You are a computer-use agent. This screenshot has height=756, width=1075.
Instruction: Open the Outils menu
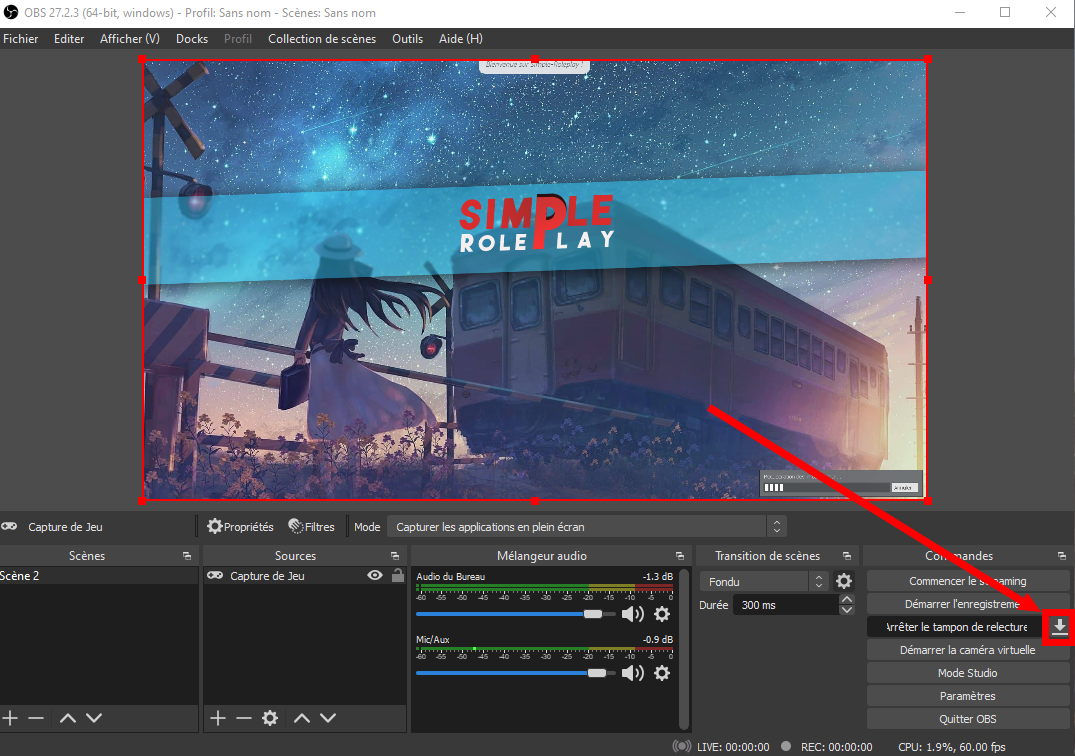407,39
